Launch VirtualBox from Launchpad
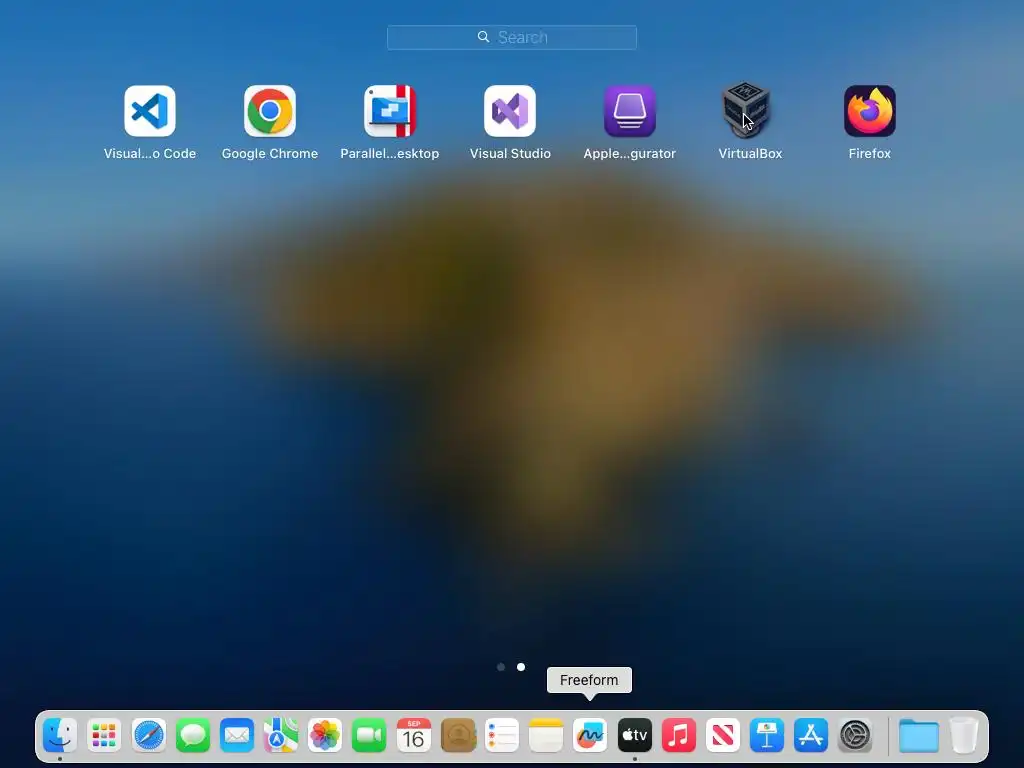Screen dimensions: 1024x768 tap(746, 110)
